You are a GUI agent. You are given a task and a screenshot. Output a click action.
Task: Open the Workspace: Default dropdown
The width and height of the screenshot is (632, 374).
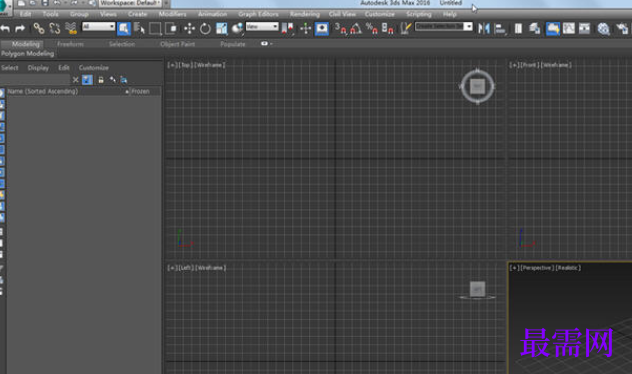130,3
